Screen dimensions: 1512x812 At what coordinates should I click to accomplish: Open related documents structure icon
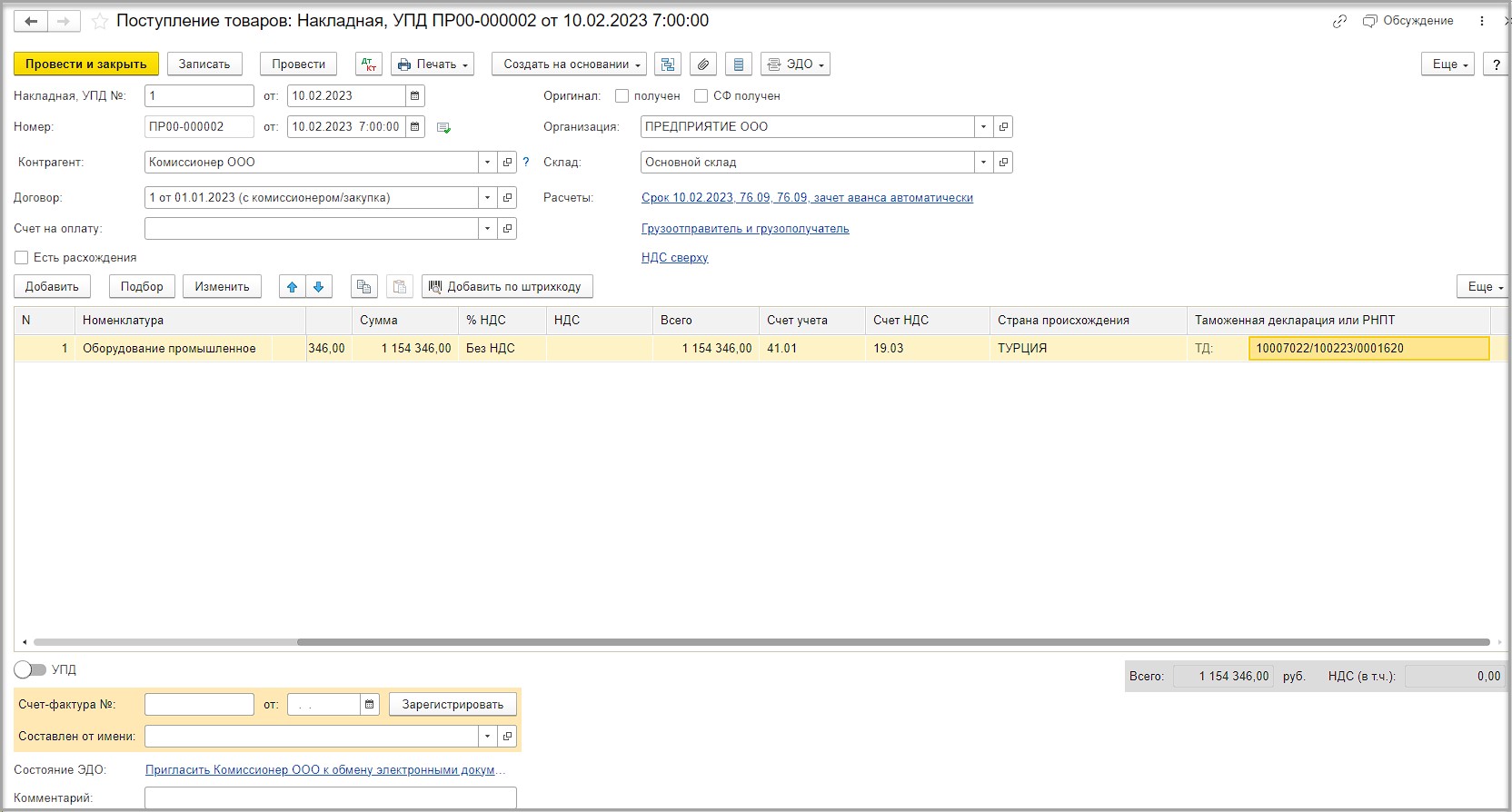(x=668, y=64)
